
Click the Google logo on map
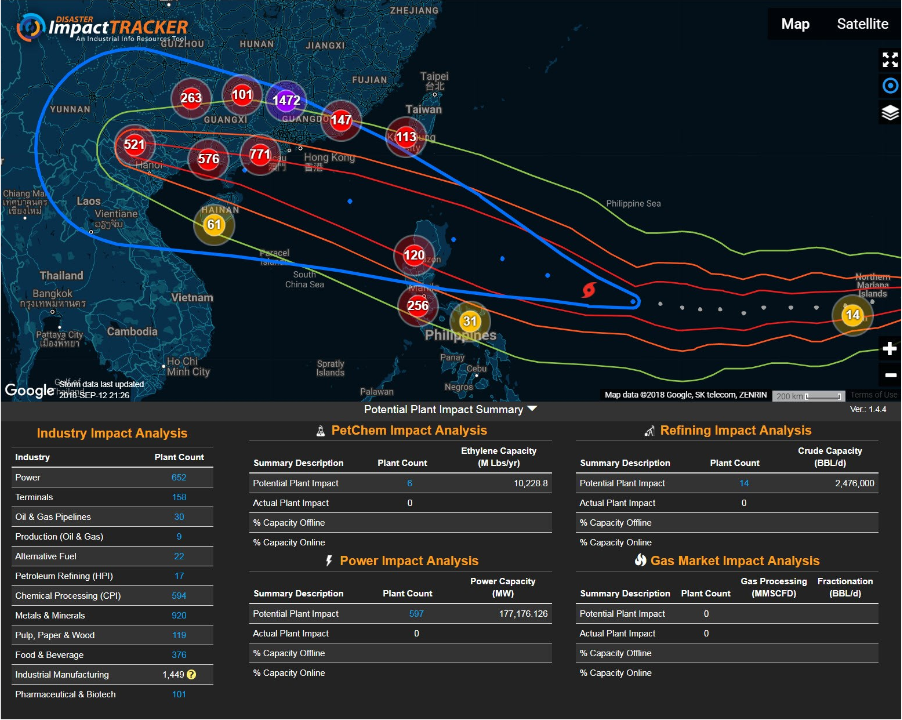tap(29, 390)
